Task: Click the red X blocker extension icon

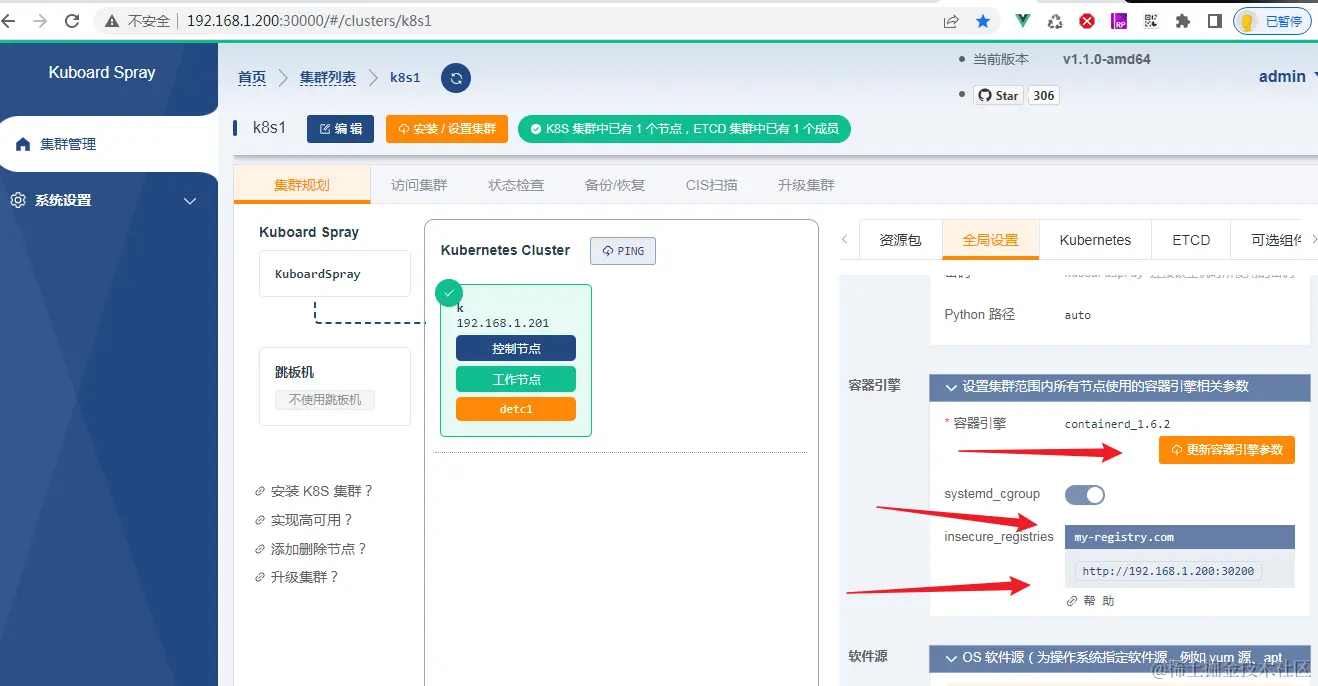Action: (1087, 20)
